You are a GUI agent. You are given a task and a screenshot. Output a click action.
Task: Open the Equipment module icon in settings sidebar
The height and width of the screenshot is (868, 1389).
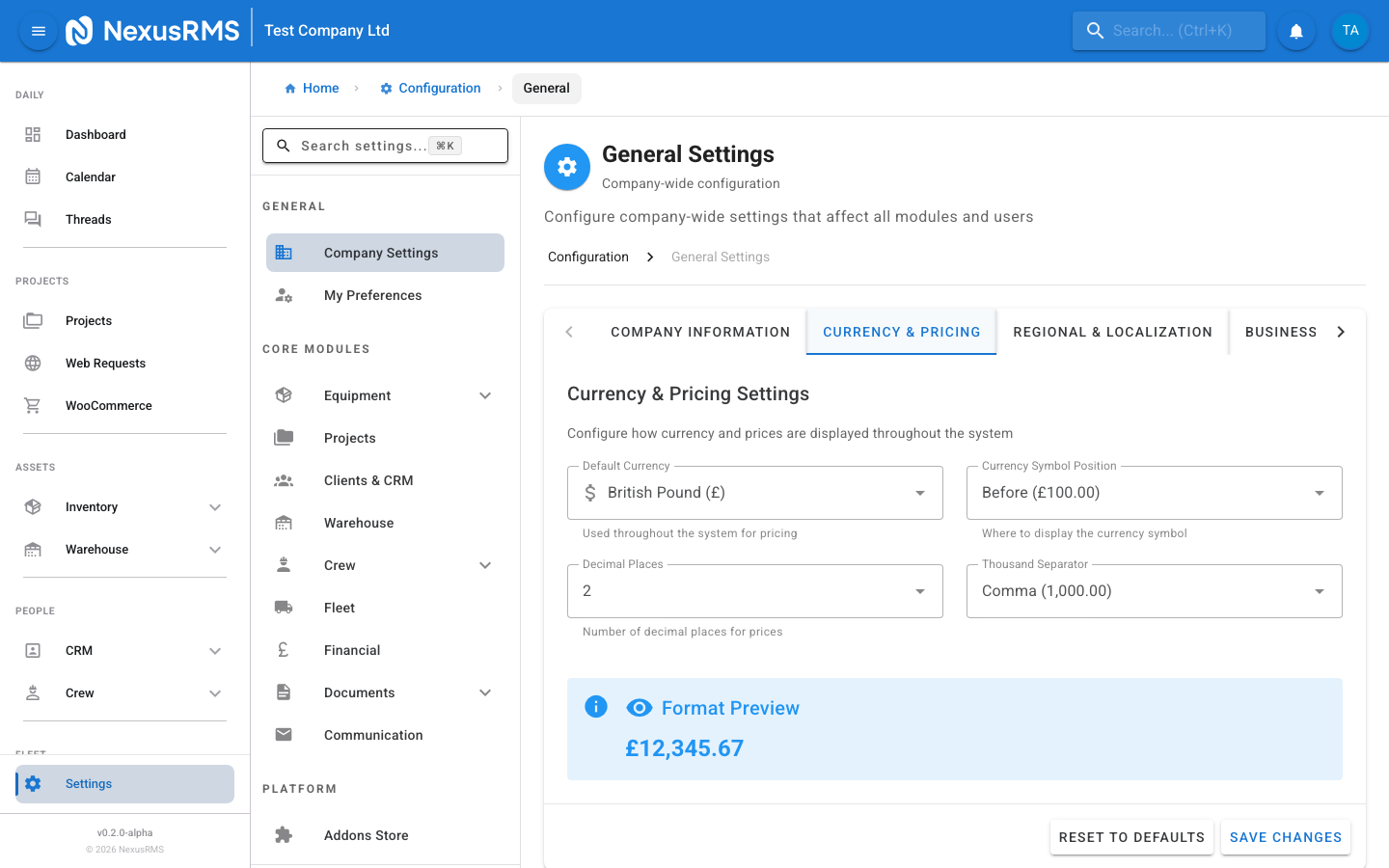(x=283, y=394)
